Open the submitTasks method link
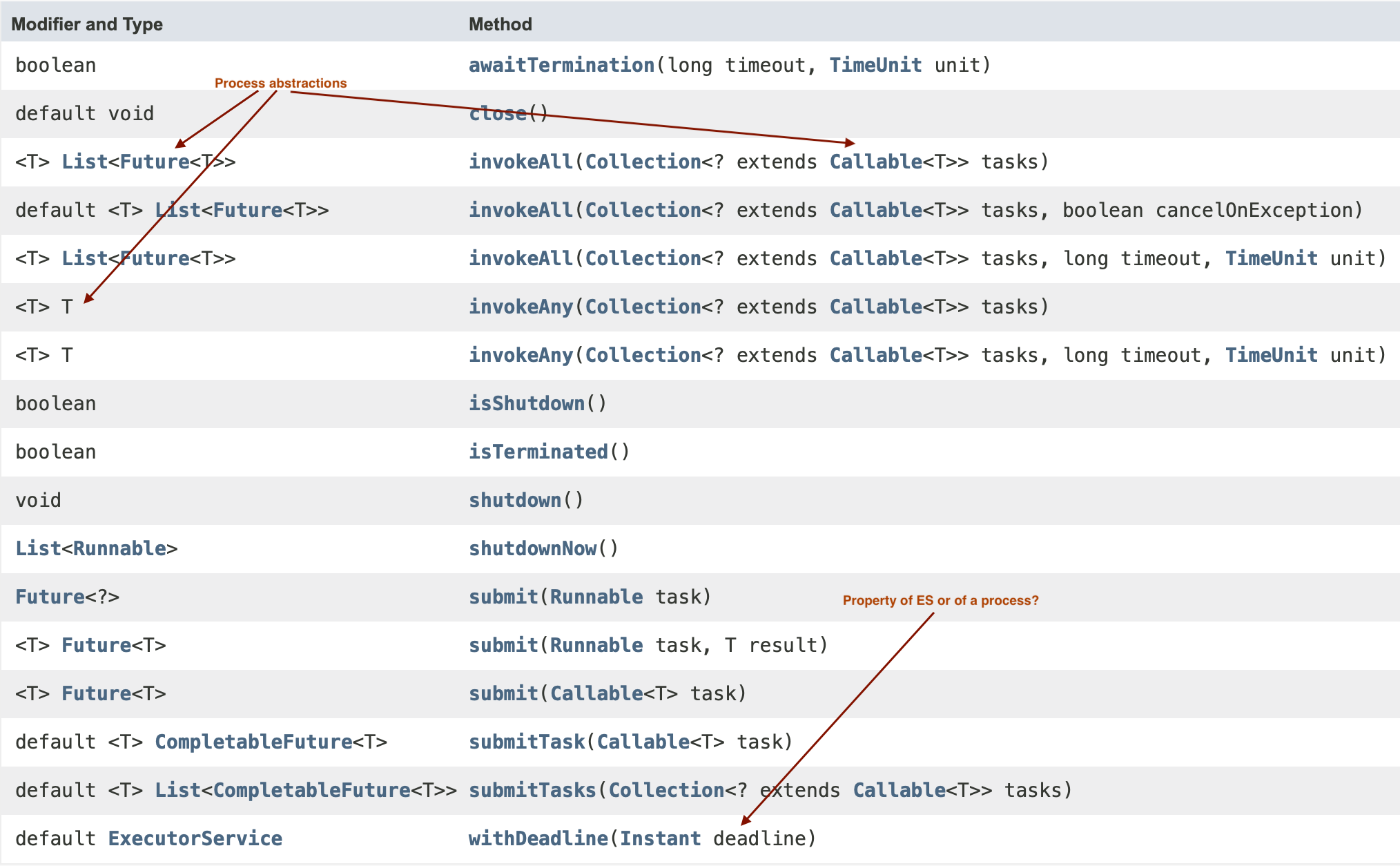This screenshot has width=1400, height=866. [532, 790]
